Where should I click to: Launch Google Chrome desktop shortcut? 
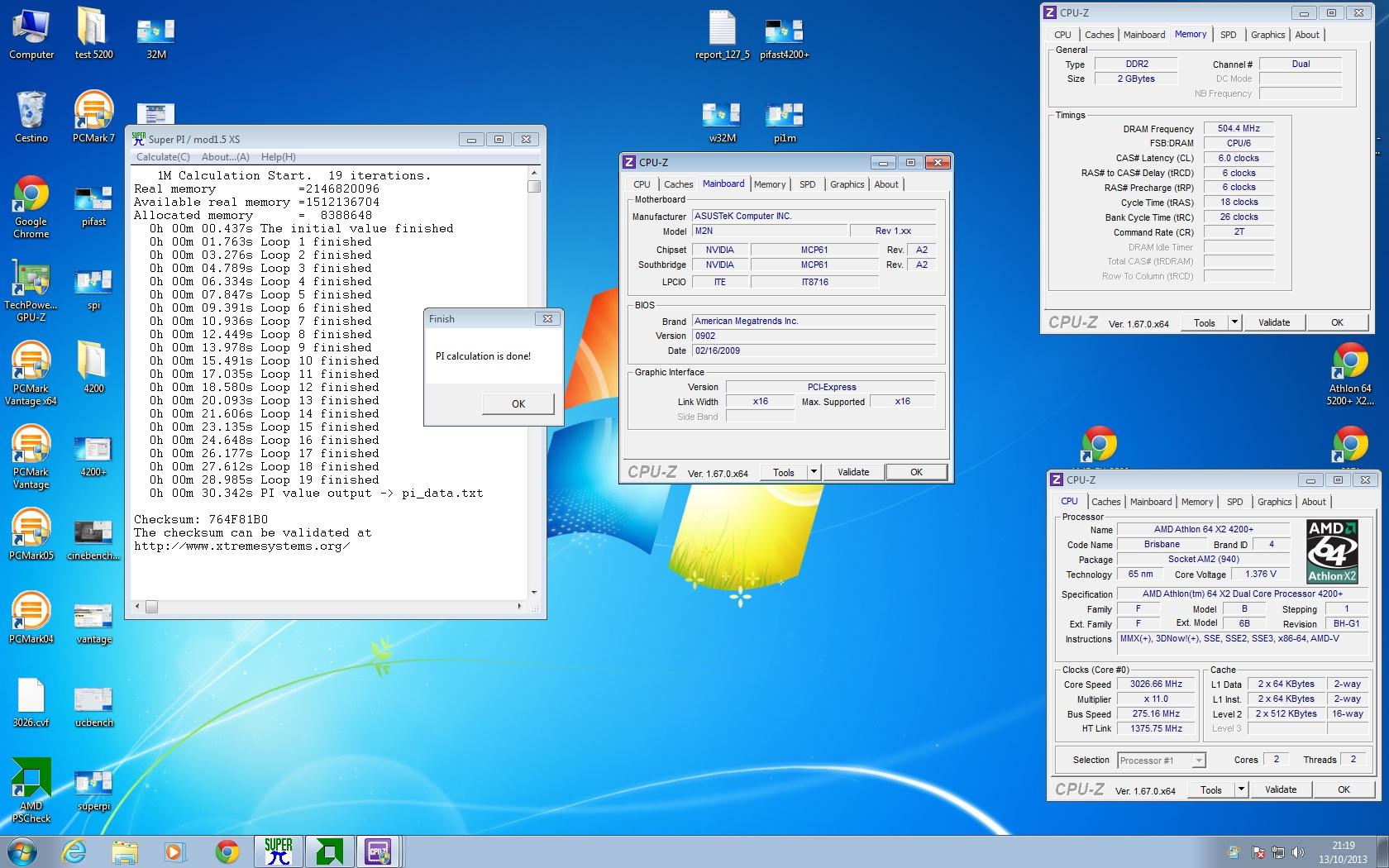pos(31,207)
